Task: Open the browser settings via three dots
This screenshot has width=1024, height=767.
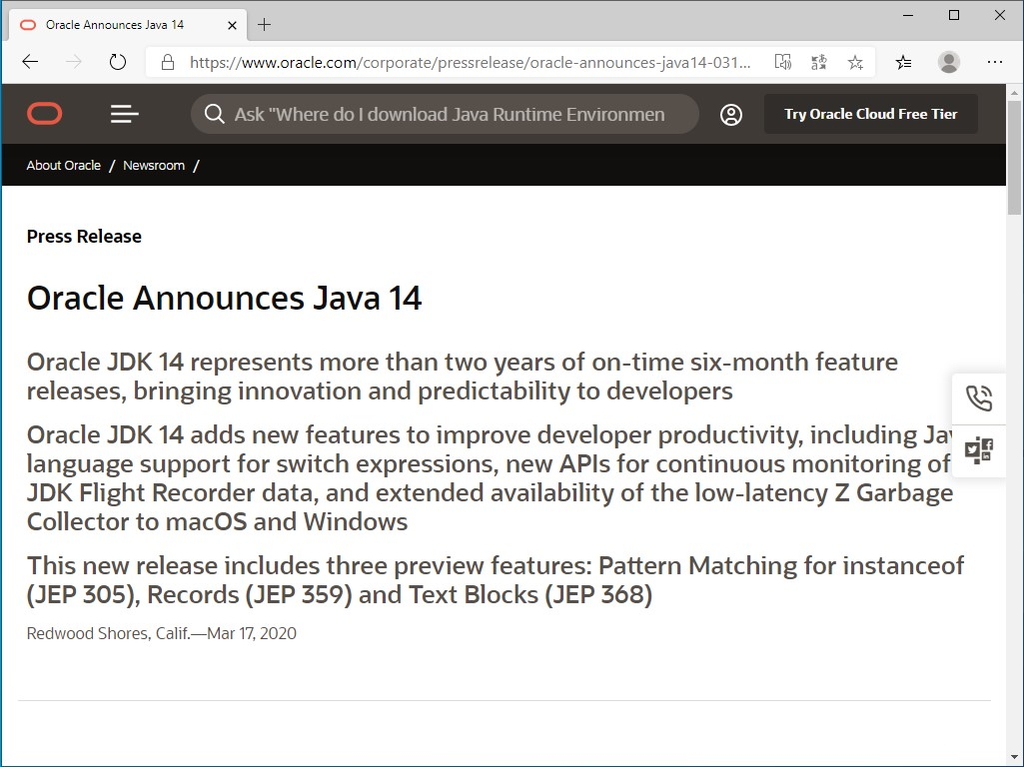Action: (x=995, y=61)
